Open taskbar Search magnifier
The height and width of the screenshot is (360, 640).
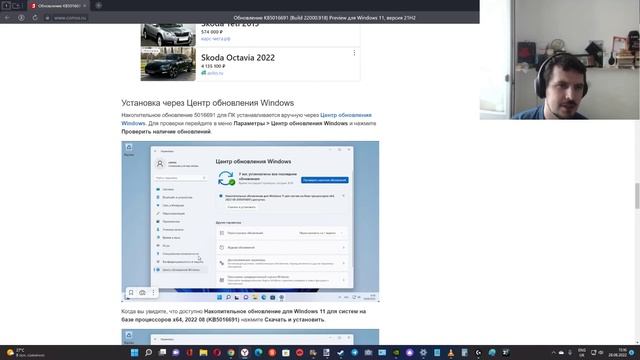[x=149, y=353]
